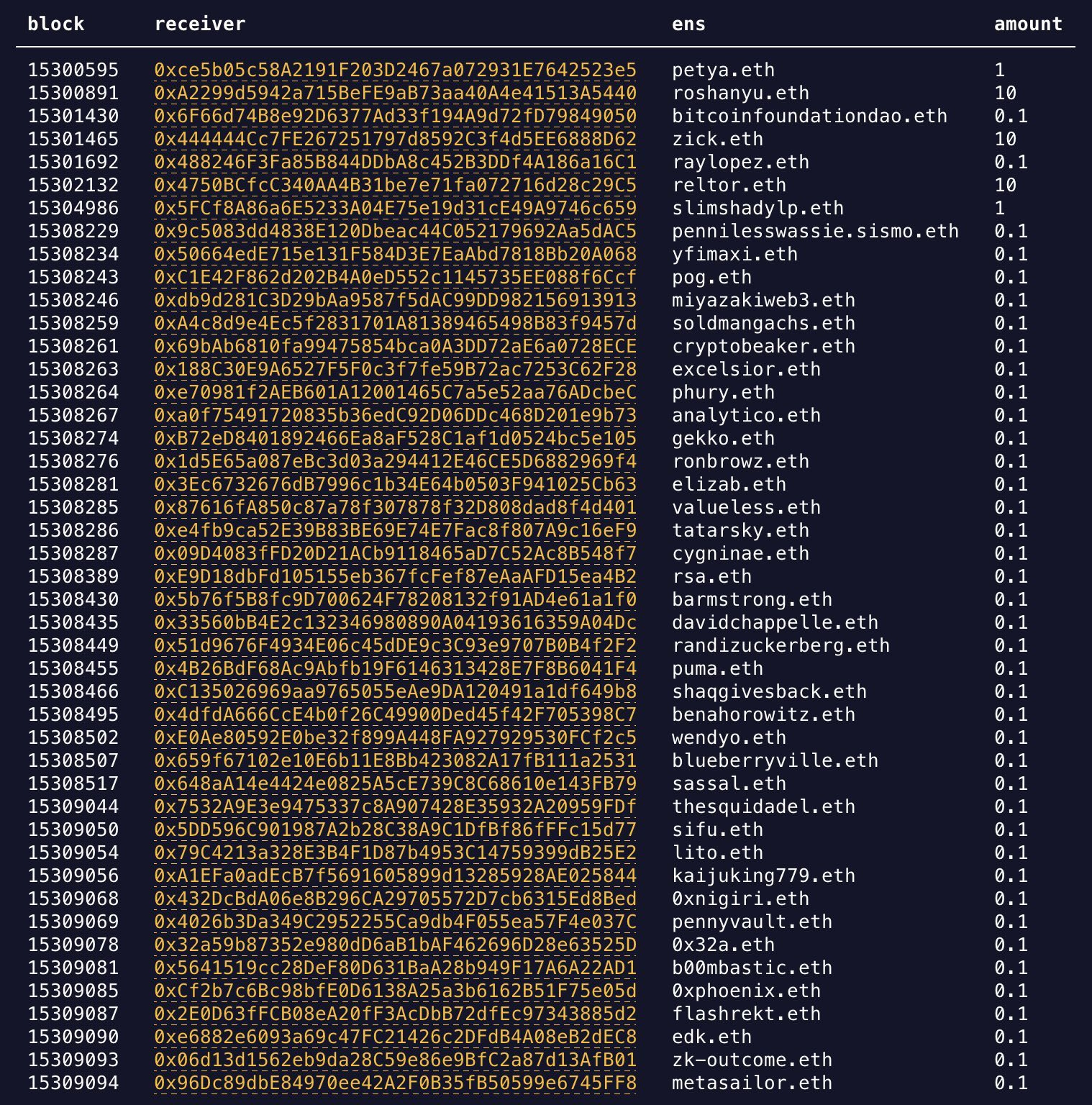Open receiver address for edk.eth

coord(396,1037)
